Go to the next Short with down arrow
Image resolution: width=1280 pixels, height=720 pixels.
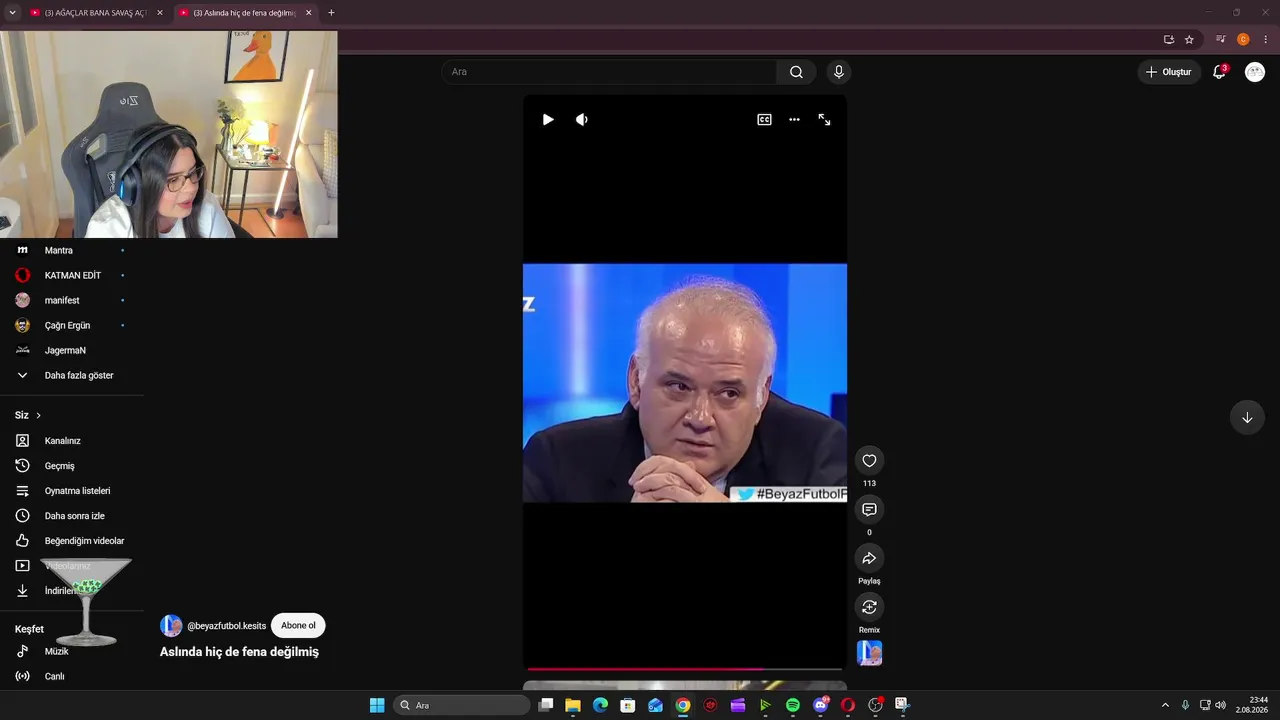click(x=1247, y=418)
